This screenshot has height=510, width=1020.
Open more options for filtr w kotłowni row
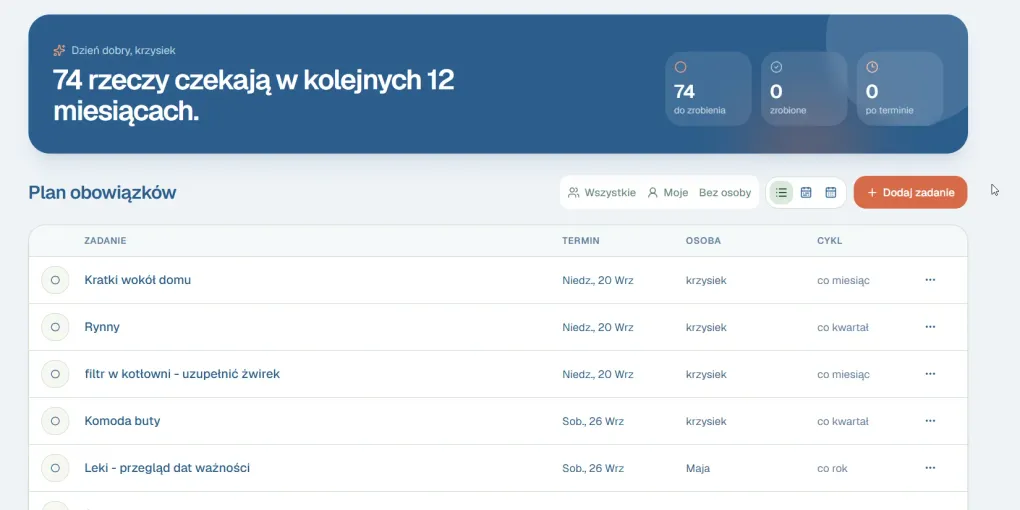[930, 374]
